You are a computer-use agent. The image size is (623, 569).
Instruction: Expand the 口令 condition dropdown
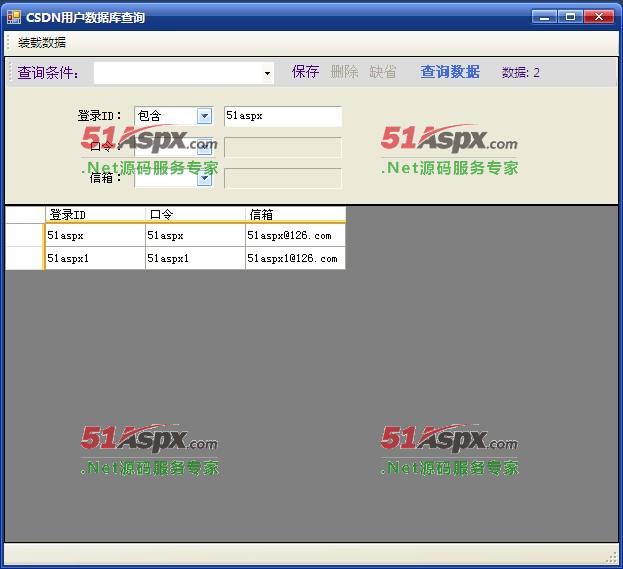click(204, 147)
